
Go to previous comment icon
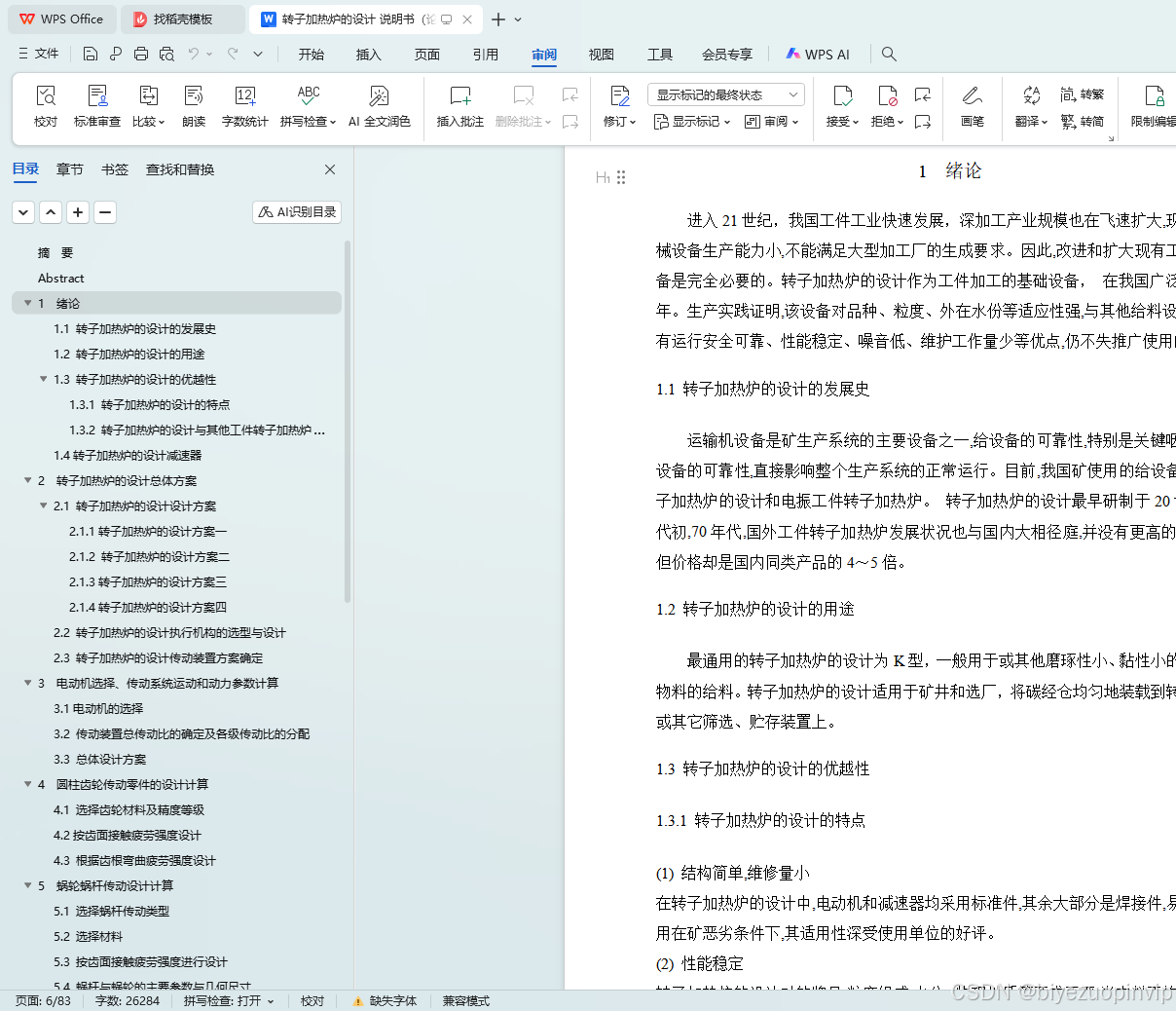pos(570,94)
